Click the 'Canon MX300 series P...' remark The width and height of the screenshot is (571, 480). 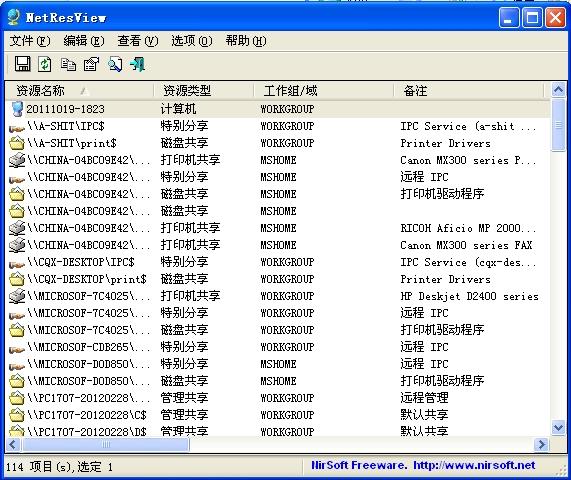point(468,160)
